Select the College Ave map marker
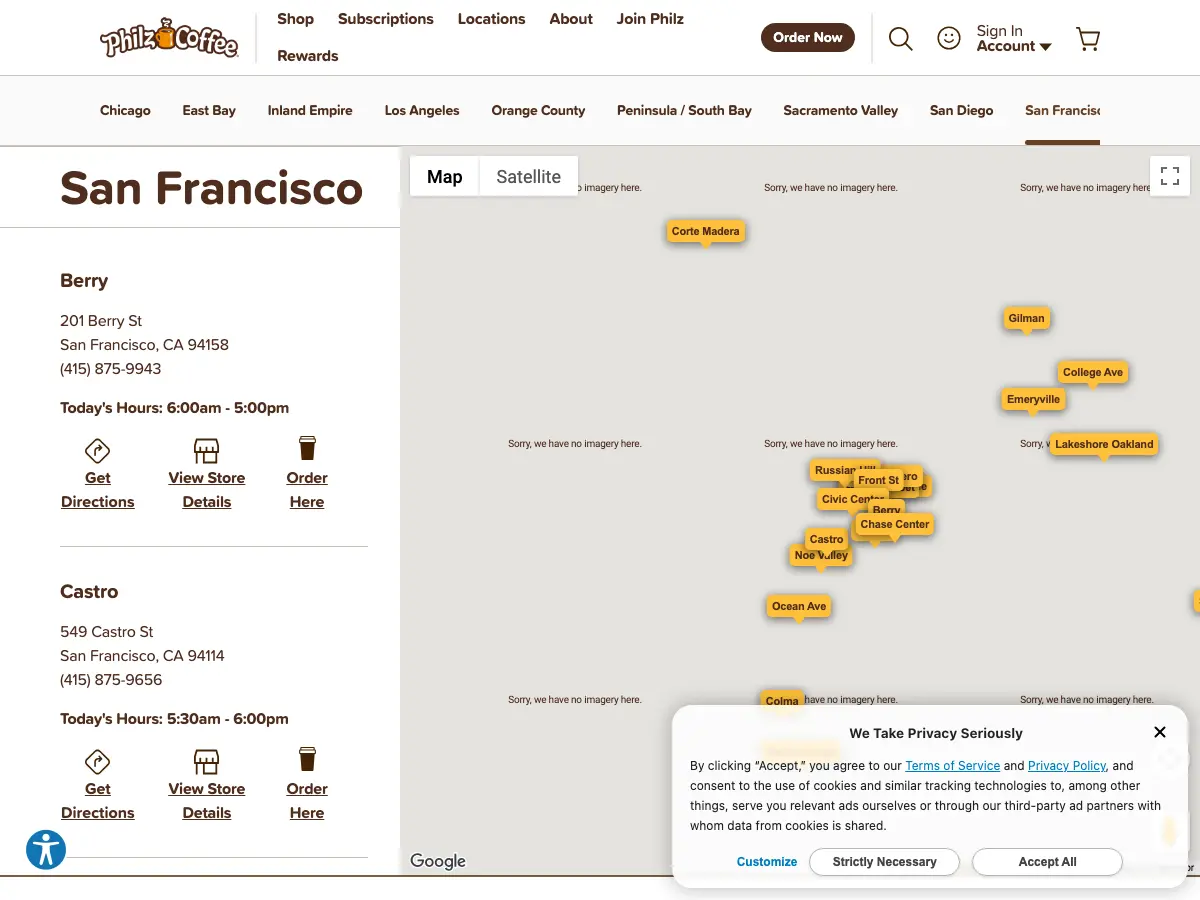Screen dimensions: 1200x900 click(1093, 372)
